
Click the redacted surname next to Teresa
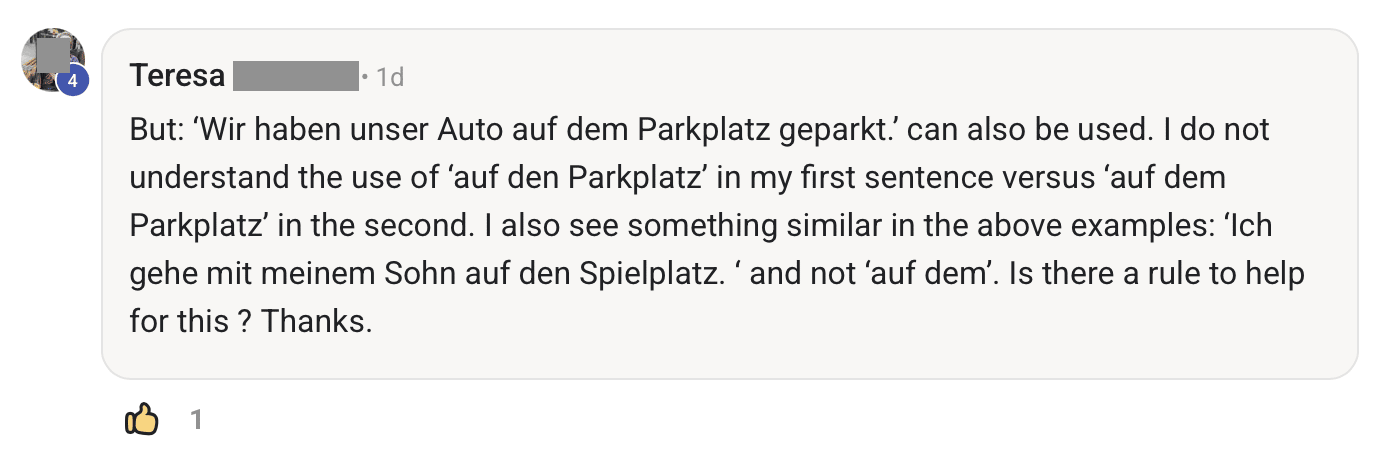point(295,76)
